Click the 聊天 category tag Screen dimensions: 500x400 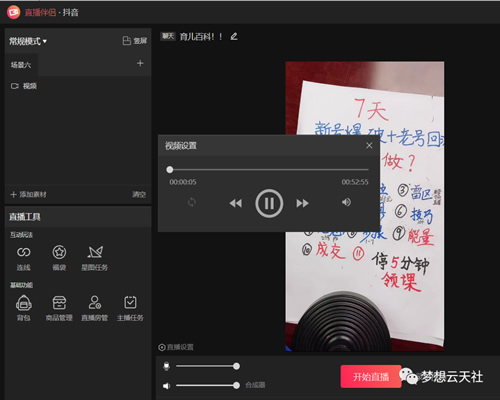coord(168,36)
